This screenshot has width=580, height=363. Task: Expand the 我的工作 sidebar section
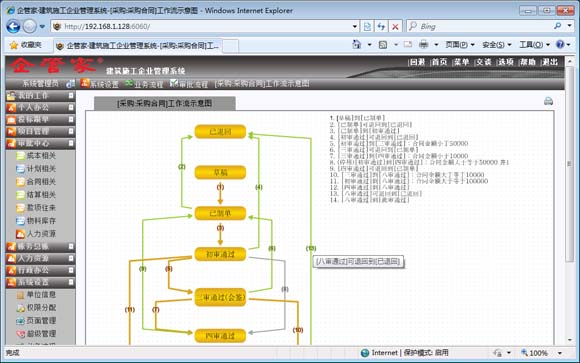(x=71, y=95)
